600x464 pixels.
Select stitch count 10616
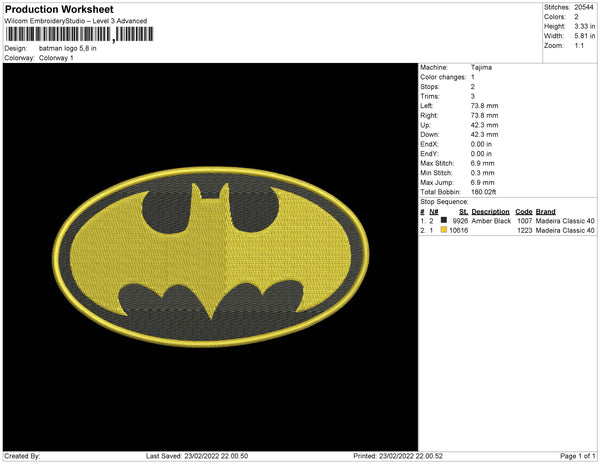(458, 231)
